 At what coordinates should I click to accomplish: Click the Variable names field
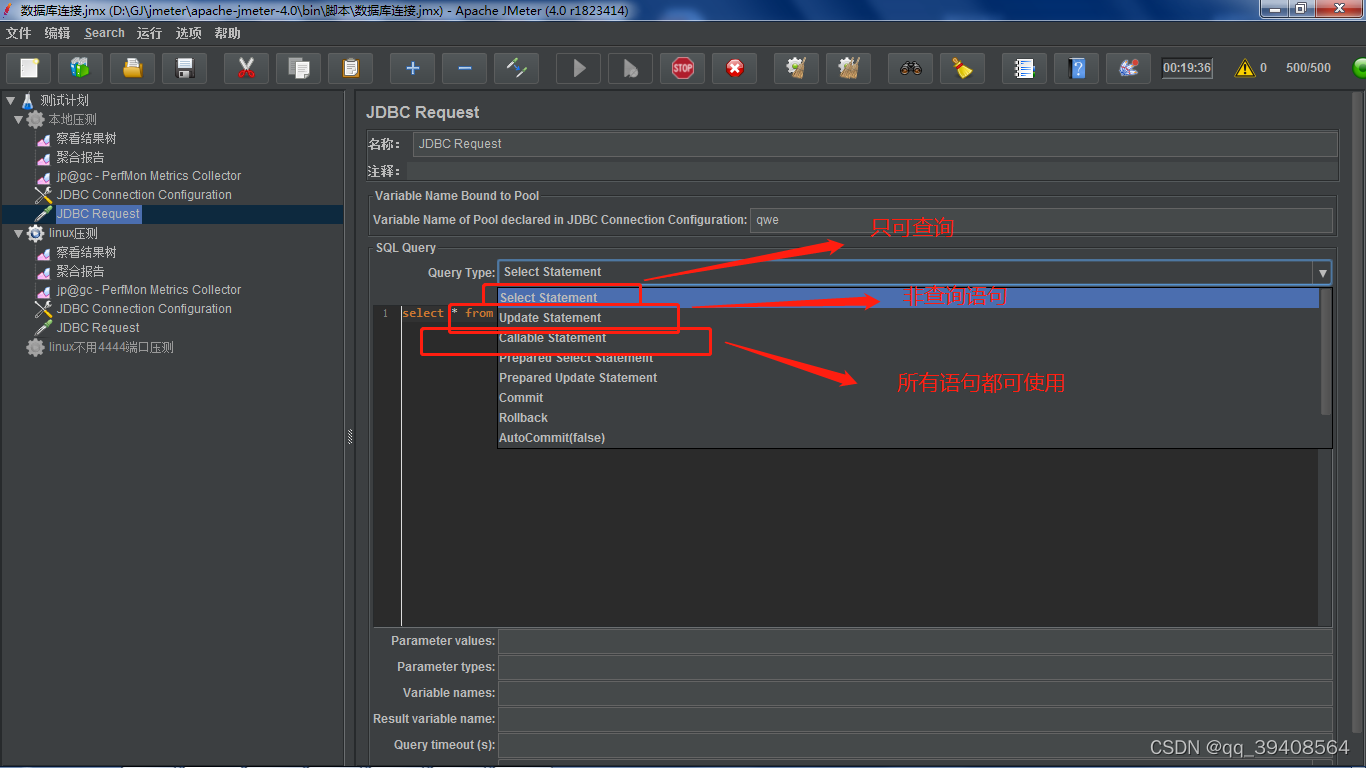(915, 693)
